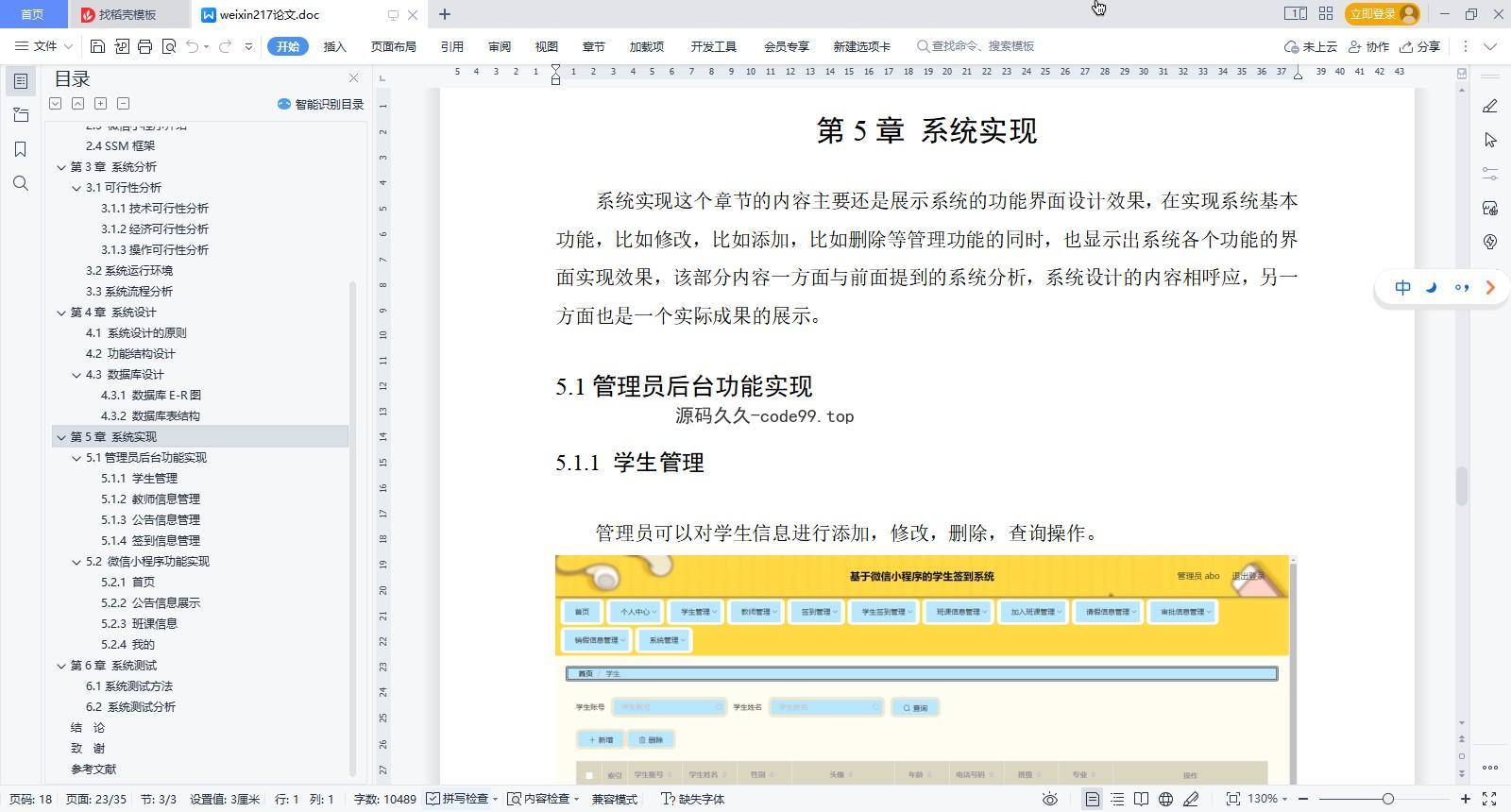The width and height of the screenshot is (1511, 812).
Task: Click the outline pane scrollbar thumb
Action: point(353,529)
